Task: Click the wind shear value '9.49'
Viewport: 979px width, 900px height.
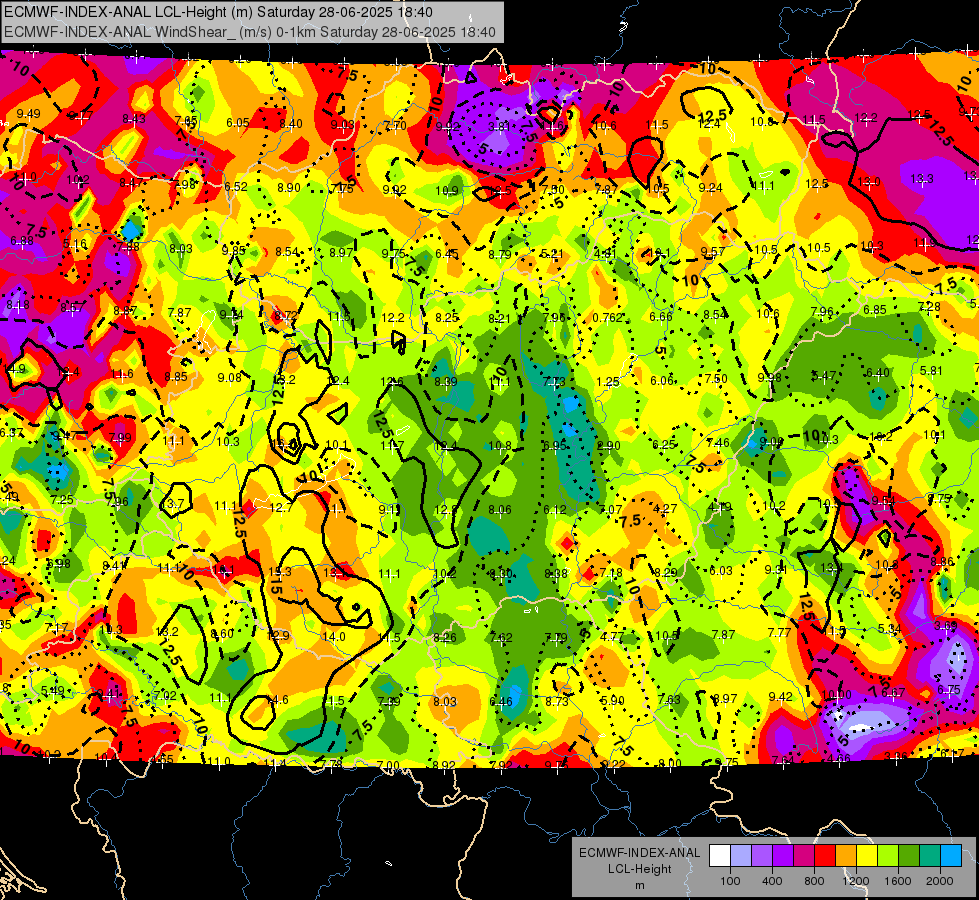Action: (x=29, y=114)
